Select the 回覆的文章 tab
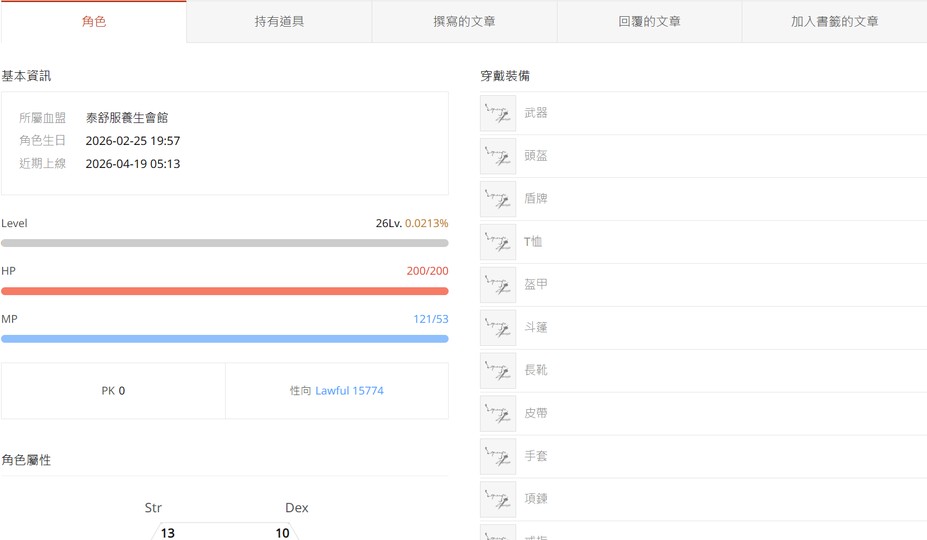This screenshot has height=540, width=927. point(649,21)
